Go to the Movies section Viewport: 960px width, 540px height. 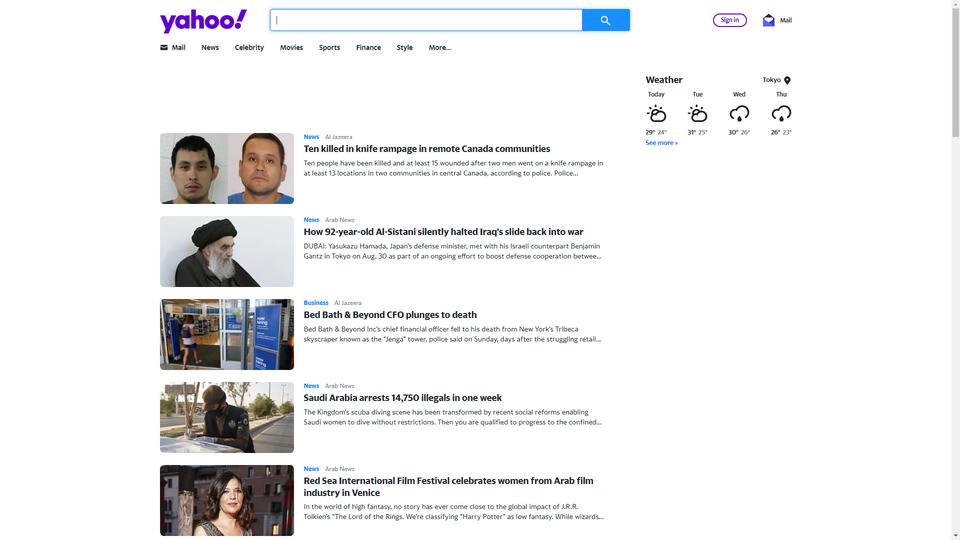(x=291, y=47)
